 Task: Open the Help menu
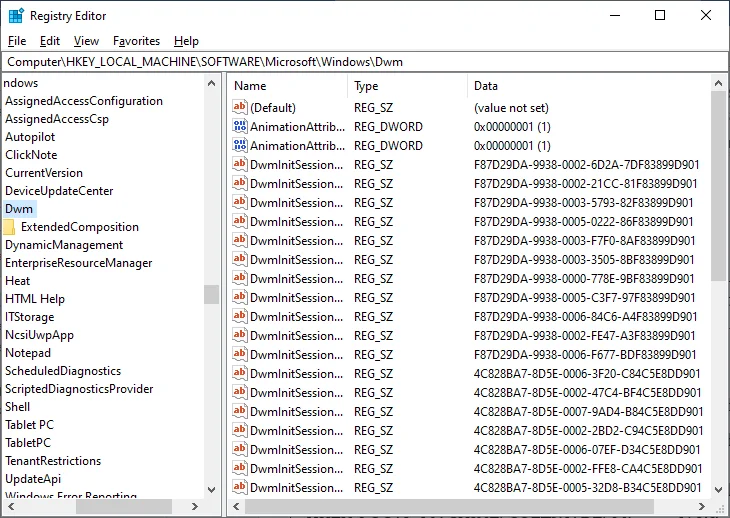[186, 41]
